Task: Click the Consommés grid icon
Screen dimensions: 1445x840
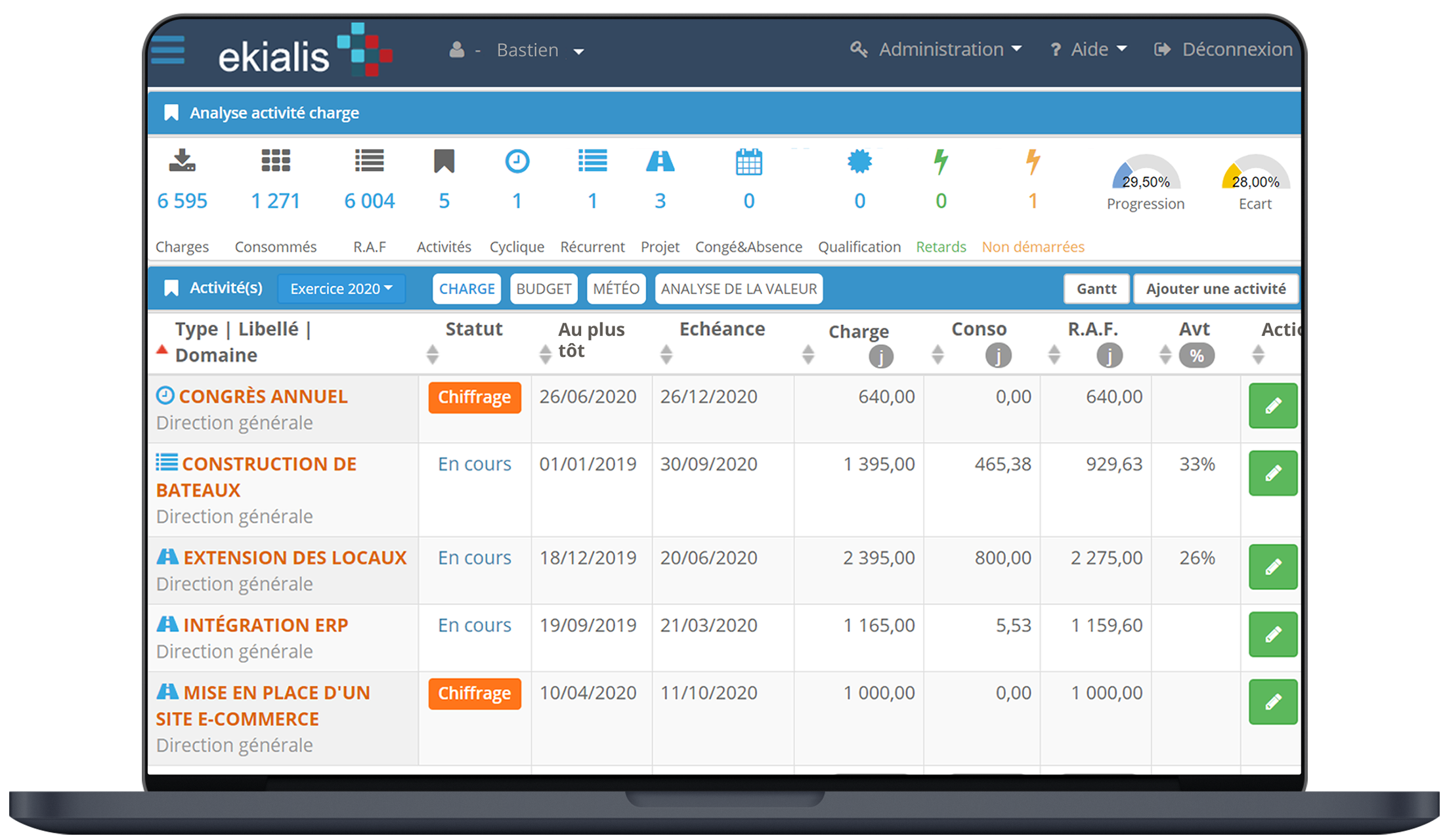Action: 276,160
